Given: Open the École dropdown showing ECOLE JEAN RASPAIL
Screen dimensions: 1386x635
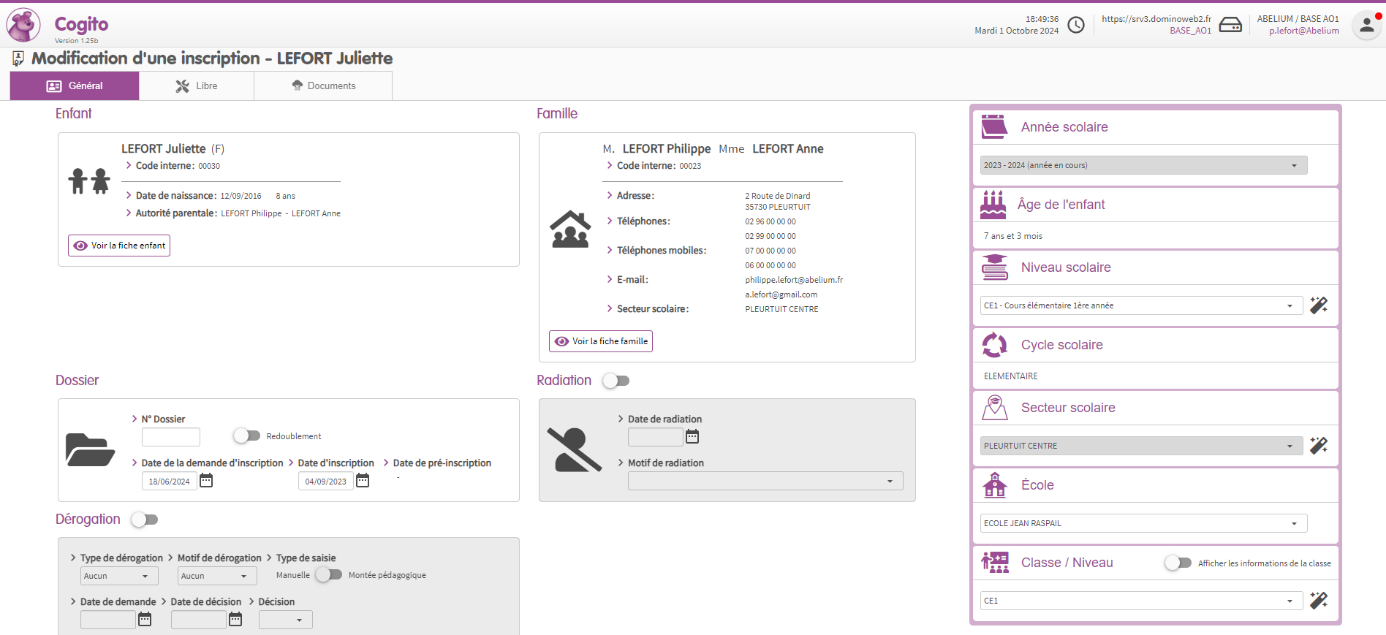Looking at the screenshot, I should (1143, 523).
